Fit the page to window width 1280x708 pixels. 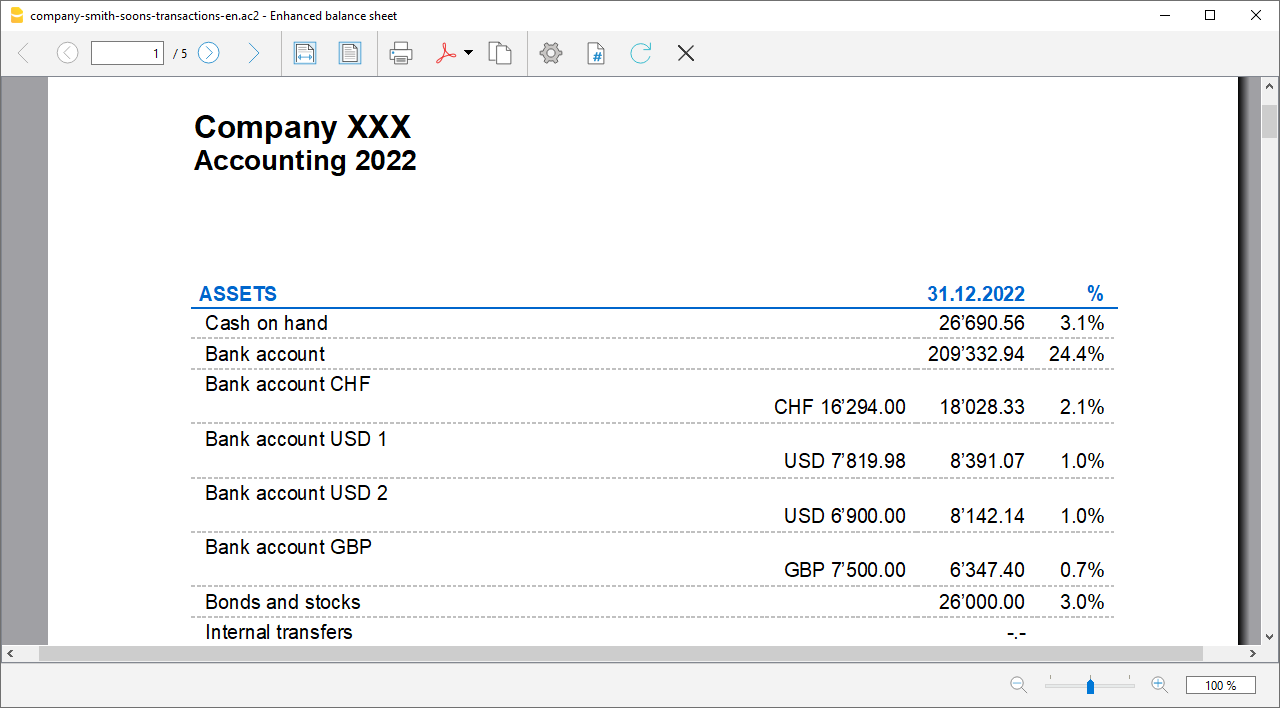point(305,53)
